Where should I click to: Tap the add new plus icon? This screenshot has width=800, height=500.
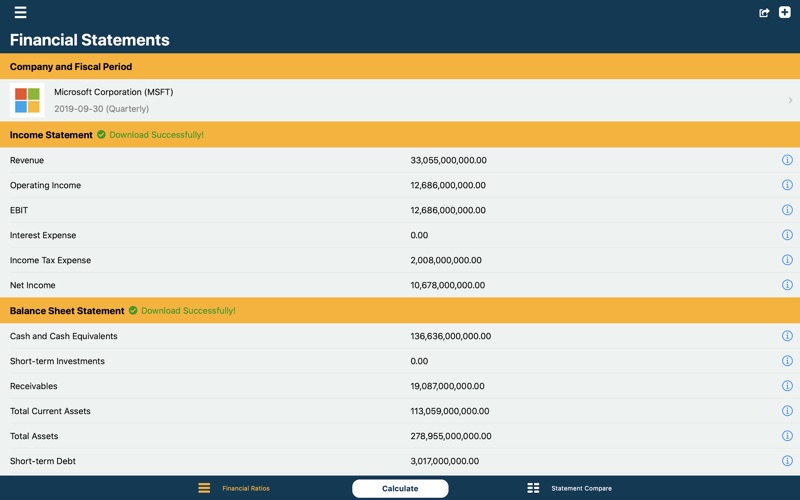[x=785, y=12]
